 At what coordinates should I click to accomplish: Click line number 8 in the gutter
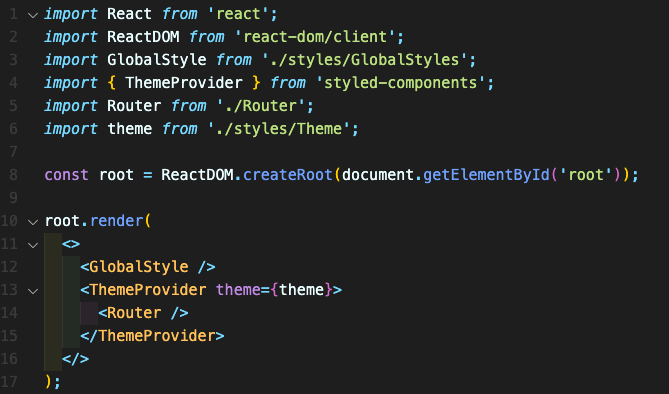(x=13, y=175)
